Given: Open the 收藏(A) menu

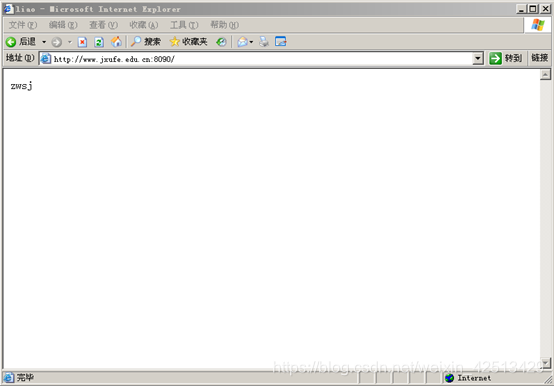Looking at the screenshot, I should pos(143,25).
